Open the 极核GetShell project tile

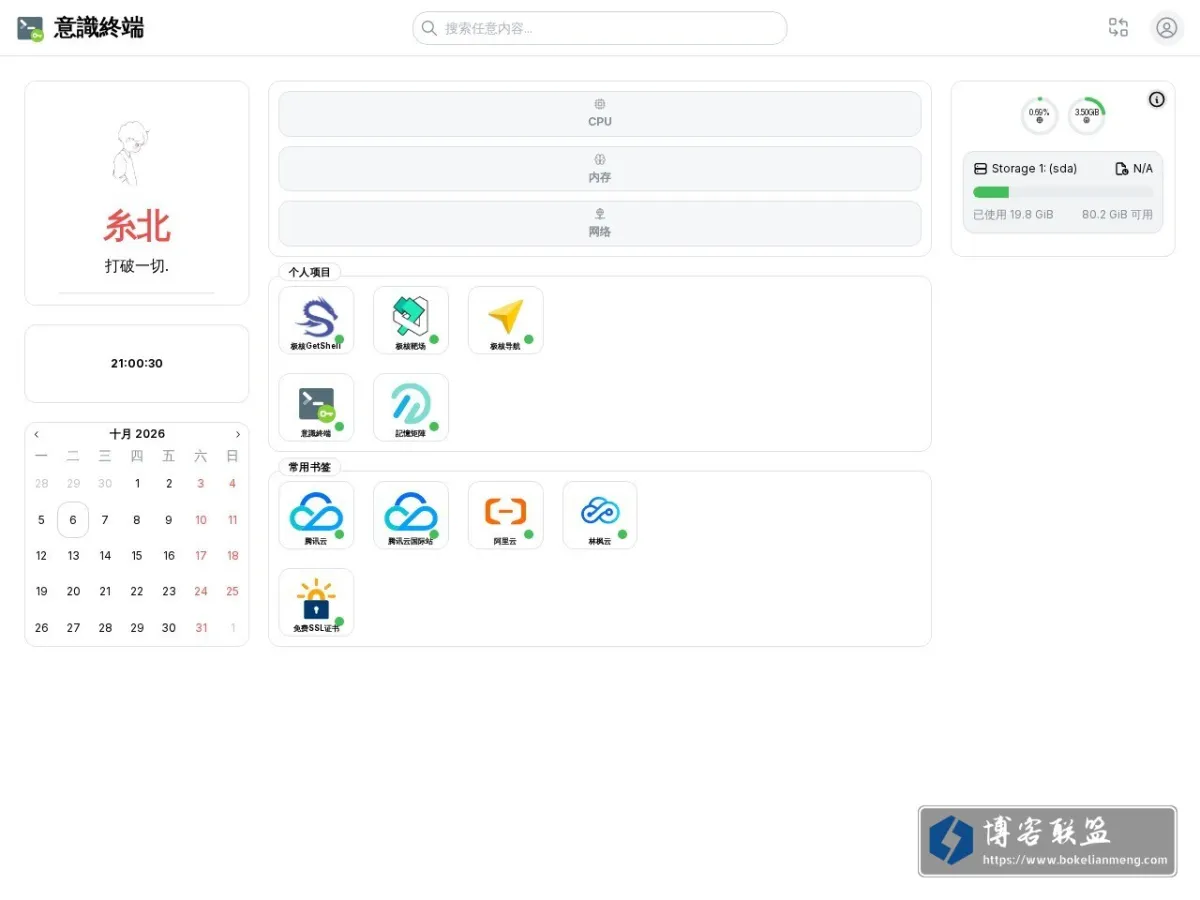point(316,320)
